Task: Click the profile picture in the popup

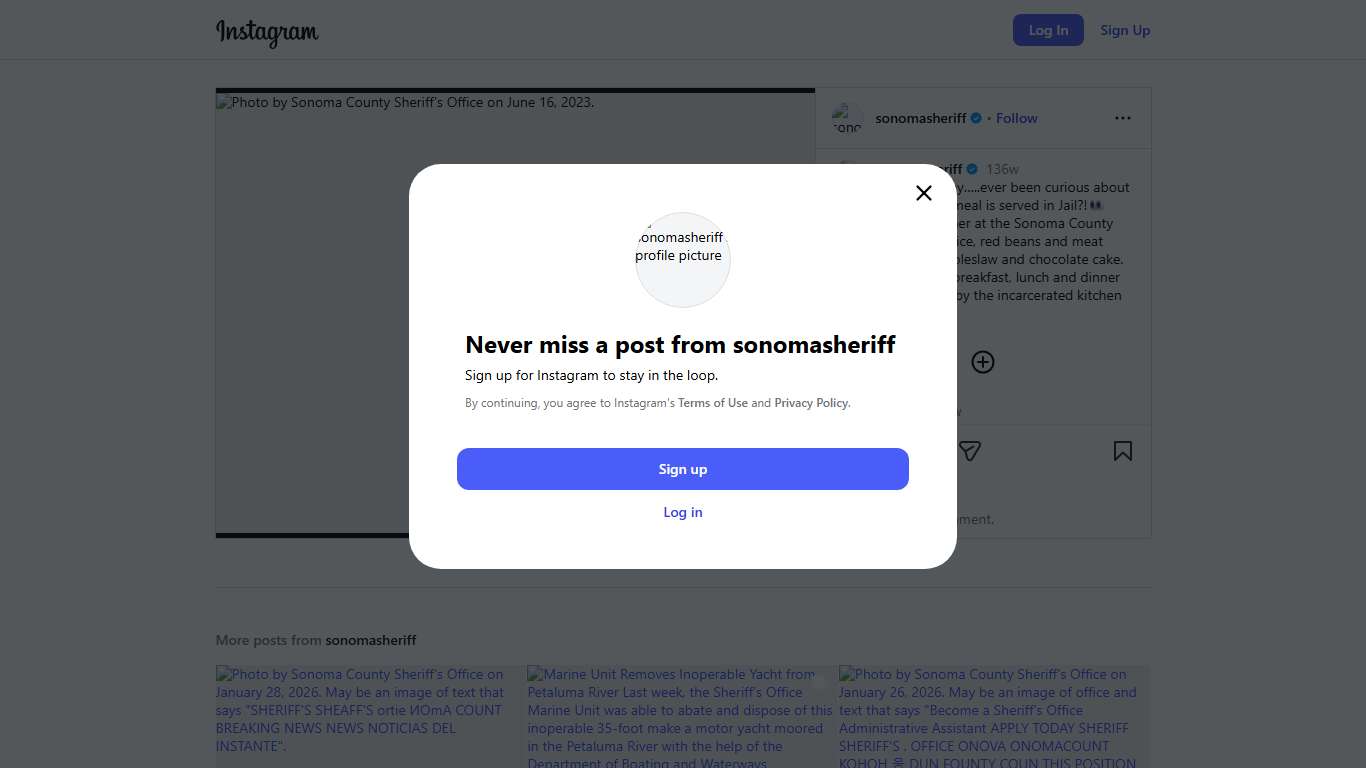Action: 683,259
